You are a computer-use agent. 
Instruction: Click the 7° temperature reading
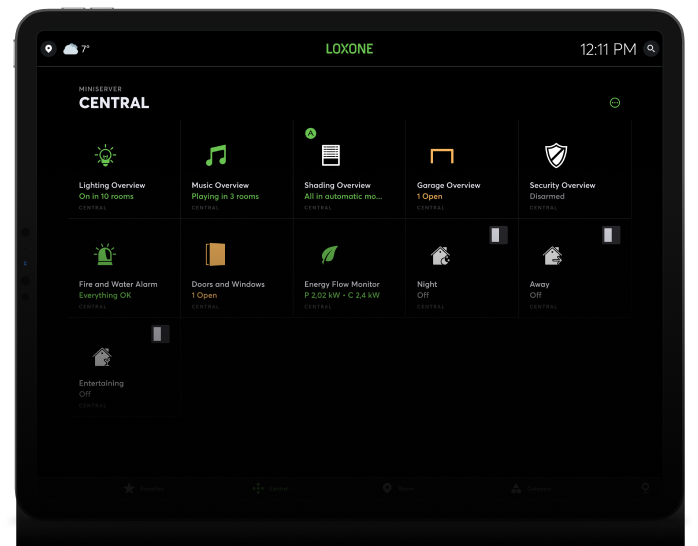85,49
